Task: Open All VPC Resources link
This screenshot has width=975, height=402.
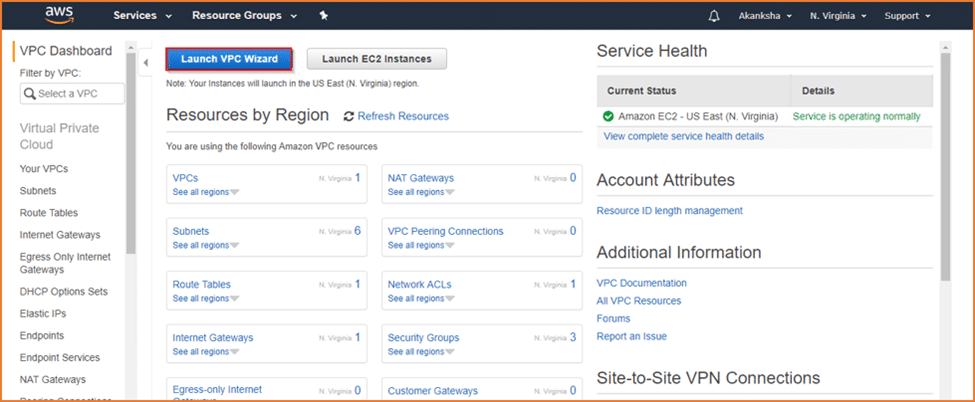Action: tap(639, 301)
